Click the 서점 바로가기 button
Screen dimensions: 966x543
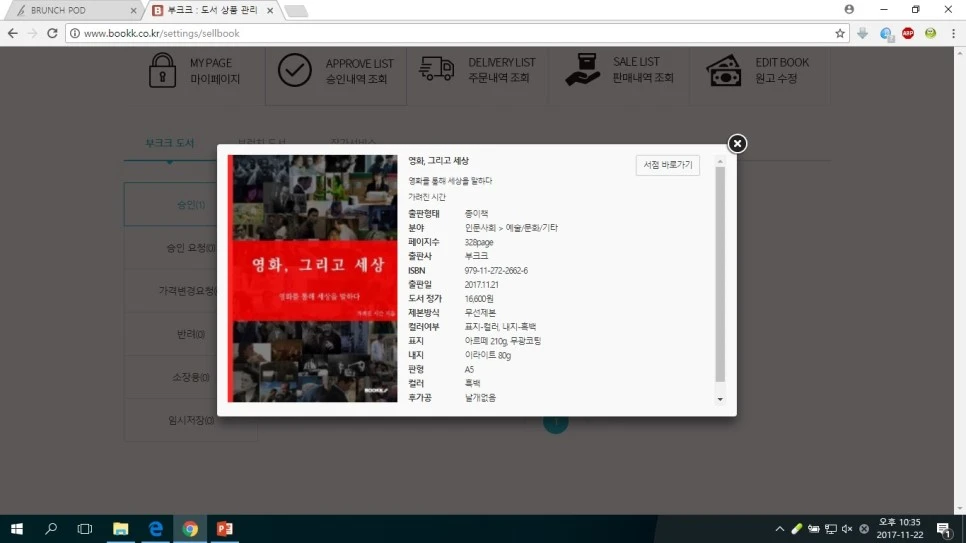click(668, 165)
